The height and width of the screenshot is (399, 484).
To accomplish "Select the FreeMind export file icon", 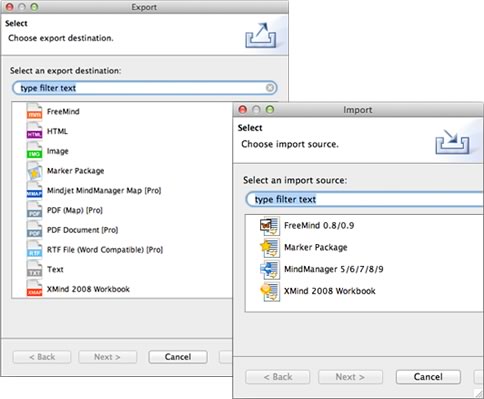I will pos(34,112).
